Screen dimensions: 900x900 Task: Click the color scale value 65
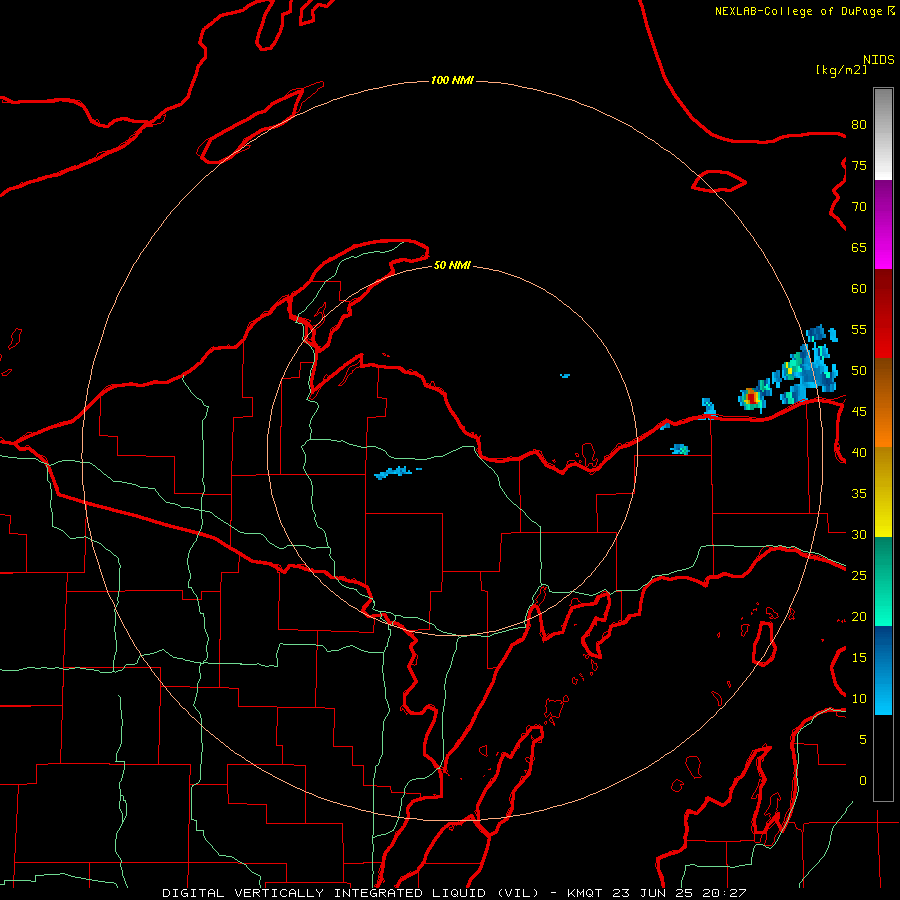(859, 248)
